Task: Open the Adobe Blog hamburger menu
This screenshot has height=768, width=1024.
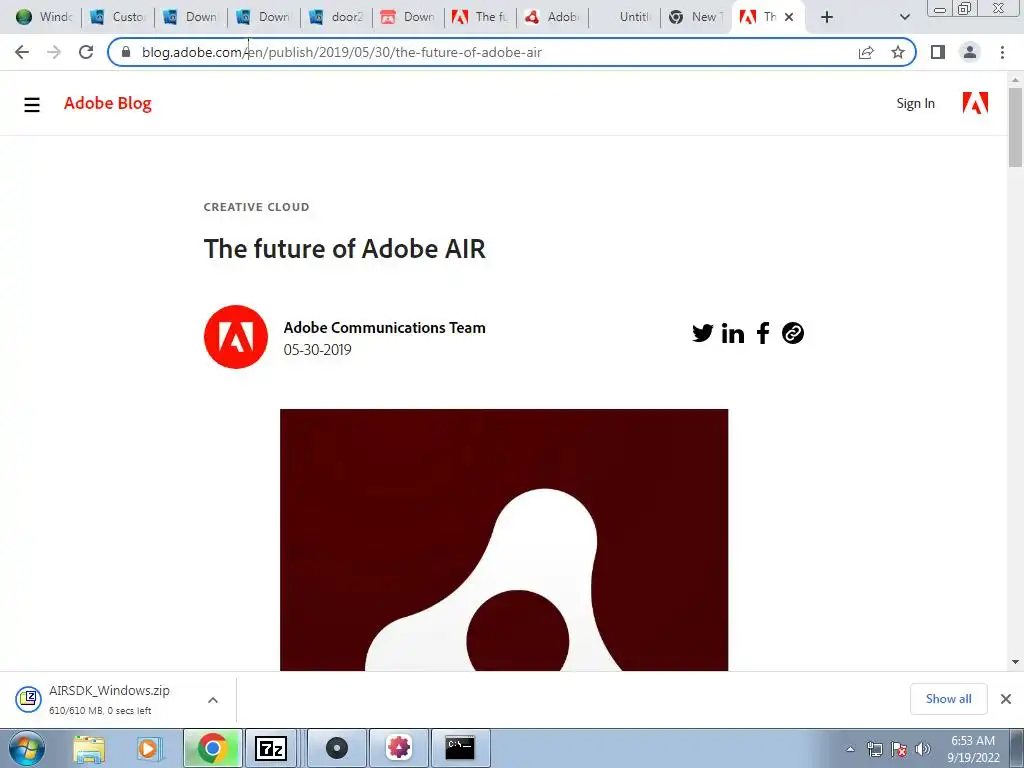Action: [x=32, y=104]
